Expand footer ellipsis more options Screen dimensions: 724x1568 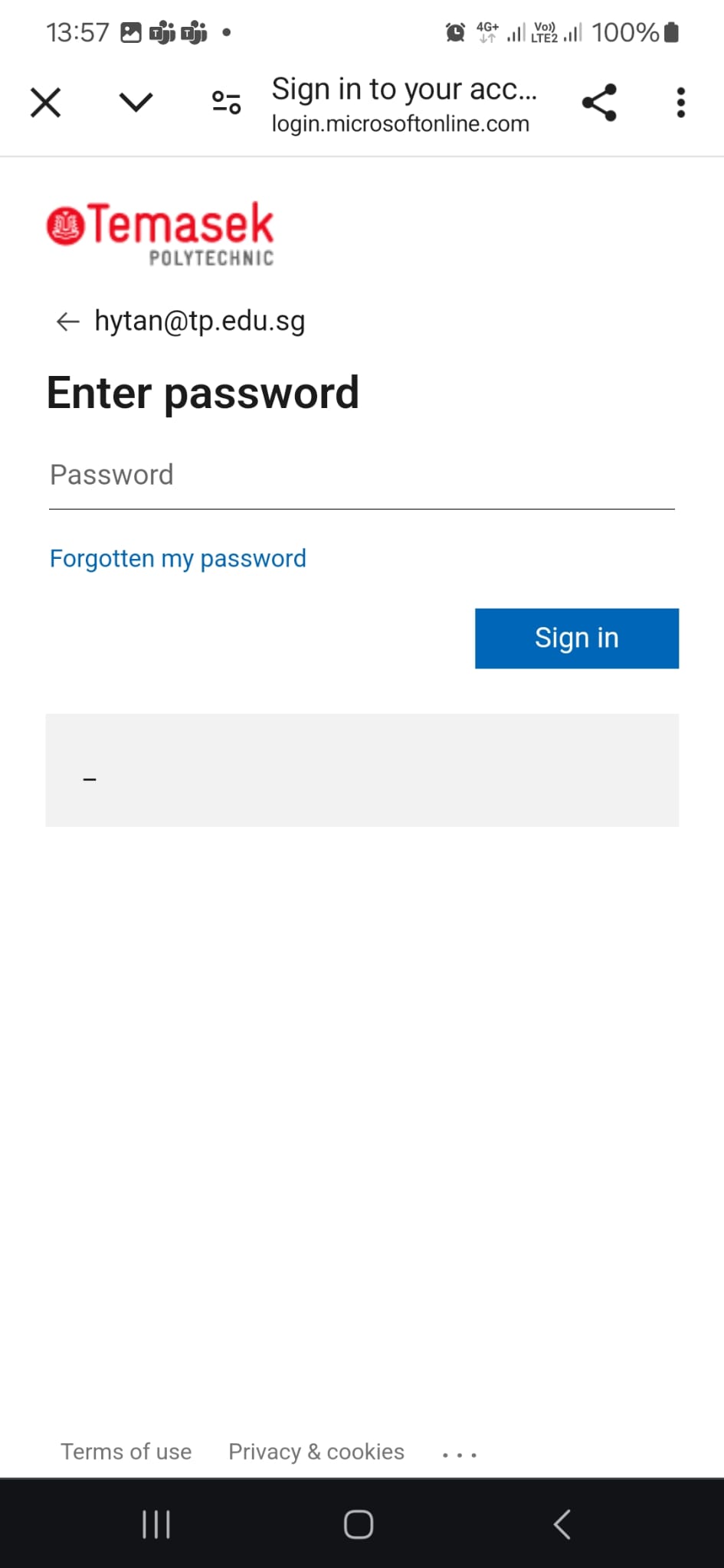pos(460,1453)
